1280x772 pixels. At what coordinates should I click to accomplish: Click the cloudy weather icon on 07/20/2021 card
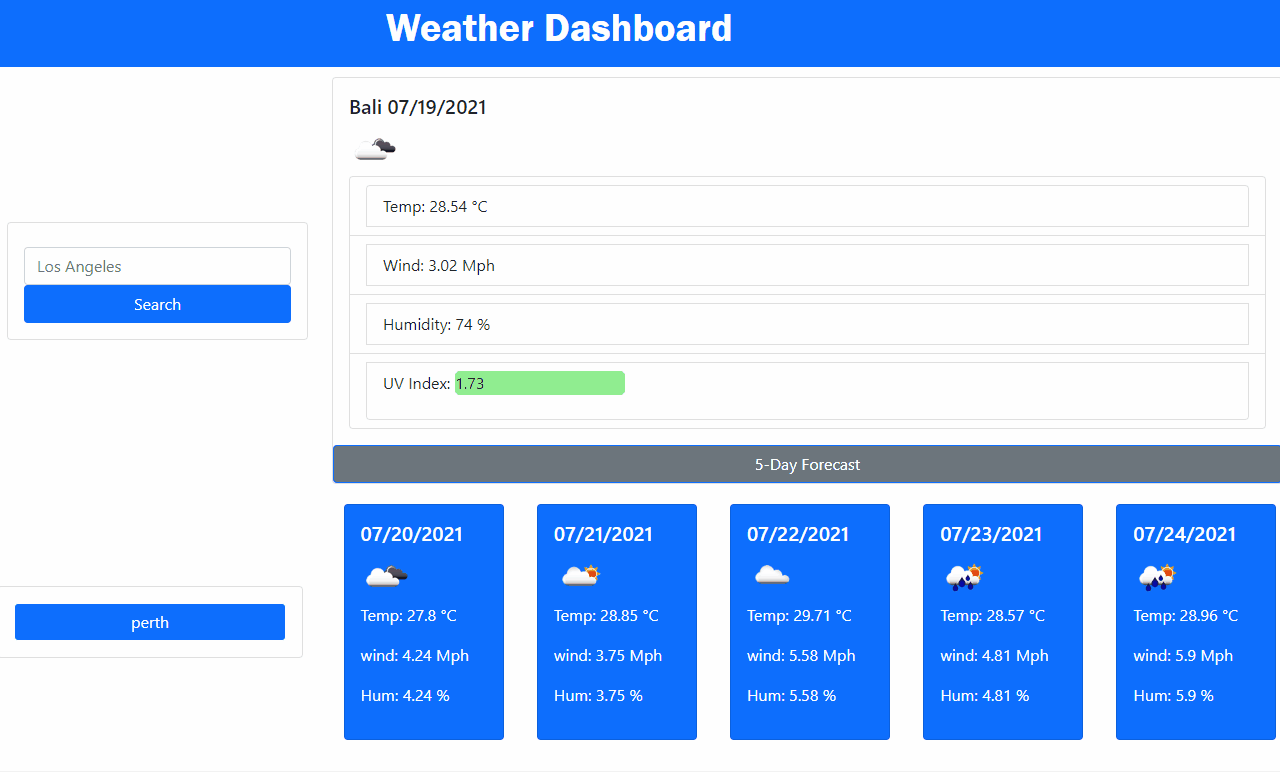pos(386,575)
